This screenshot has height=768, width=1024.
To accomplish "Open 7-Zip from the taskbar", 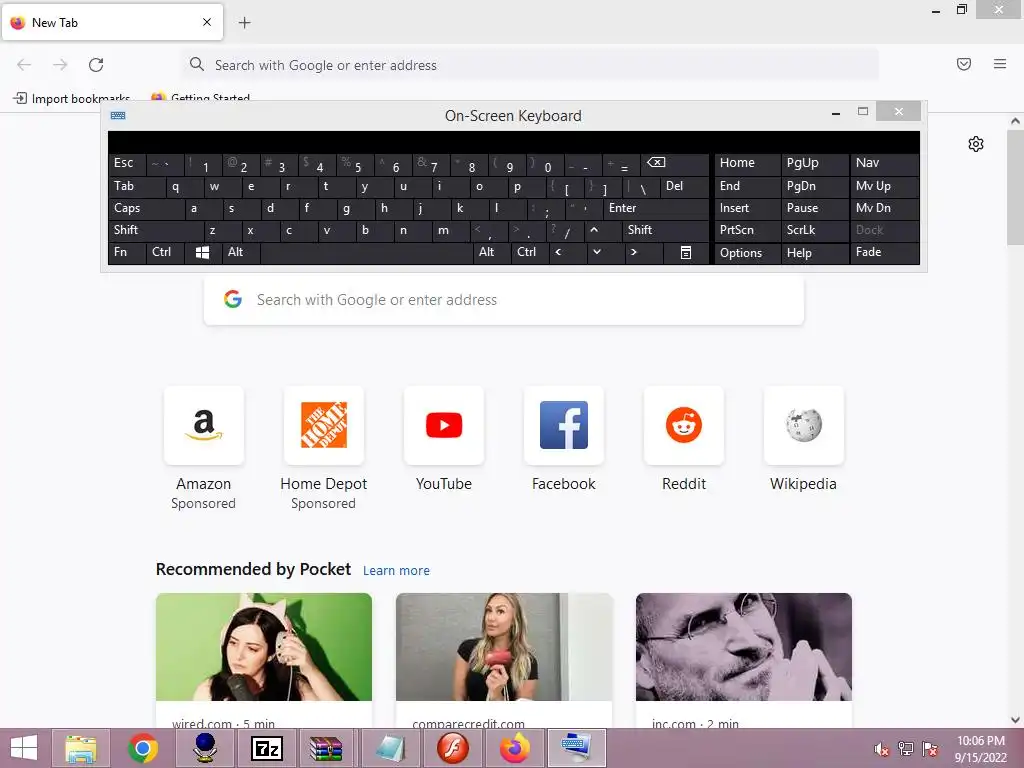I will click(x=267, y=748).
